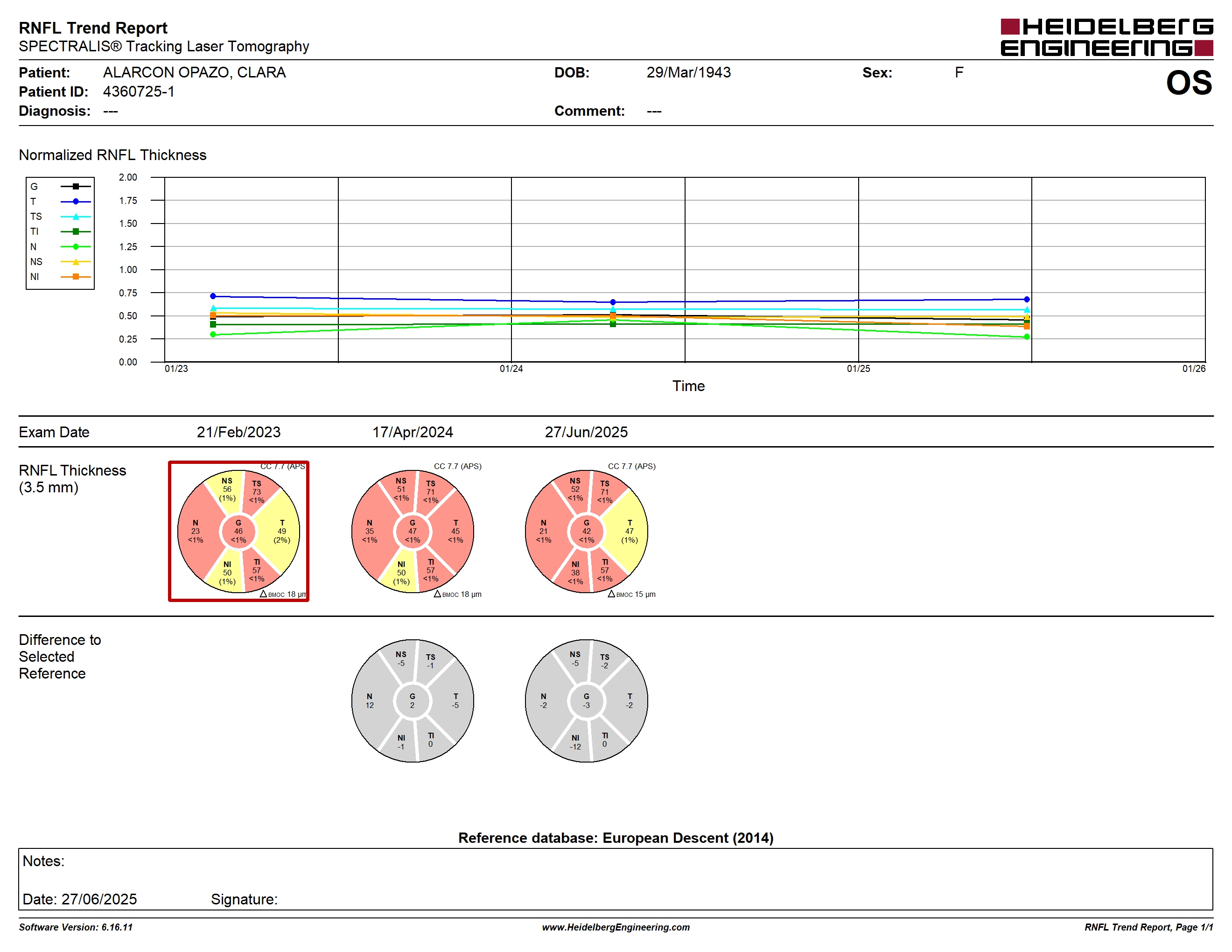Click the dark green TI legend marker

76,231
